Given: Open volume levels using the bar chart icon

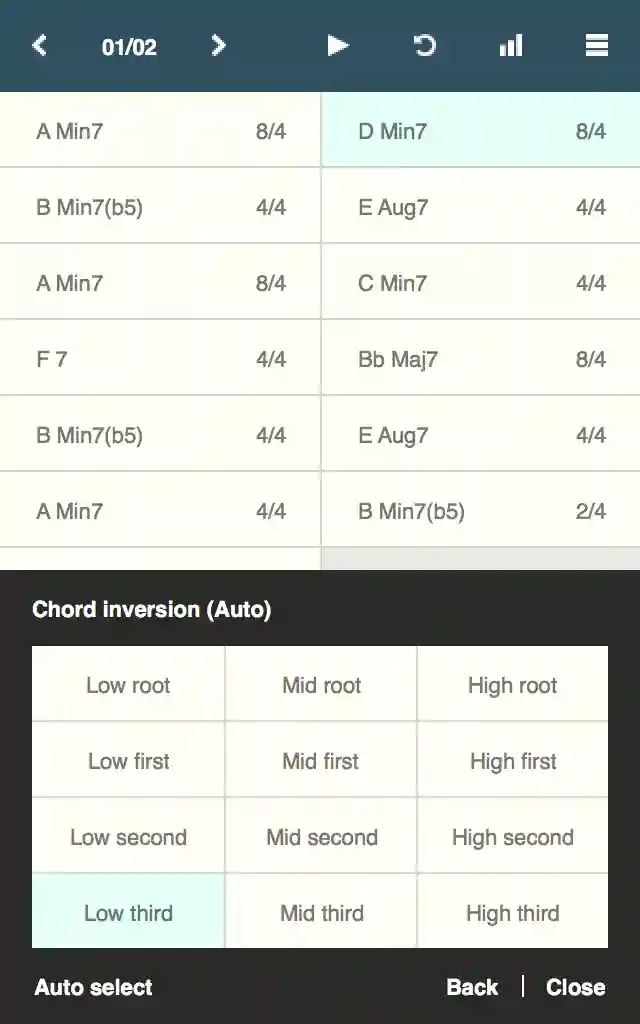Looking at the screenshot, I should (510, 46).
